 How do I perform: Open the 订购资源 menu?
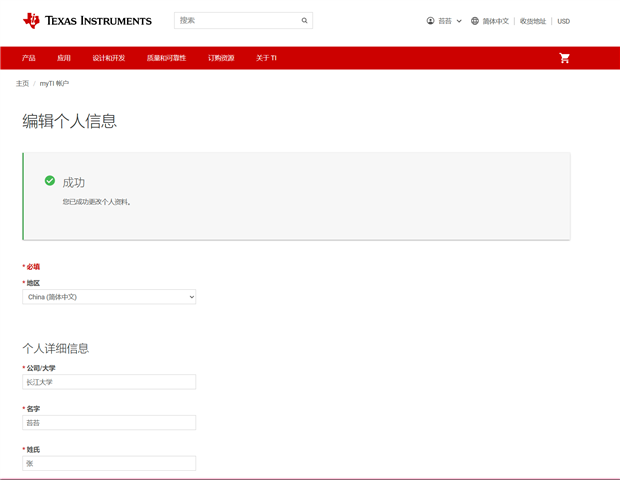[x=221, y=58]
